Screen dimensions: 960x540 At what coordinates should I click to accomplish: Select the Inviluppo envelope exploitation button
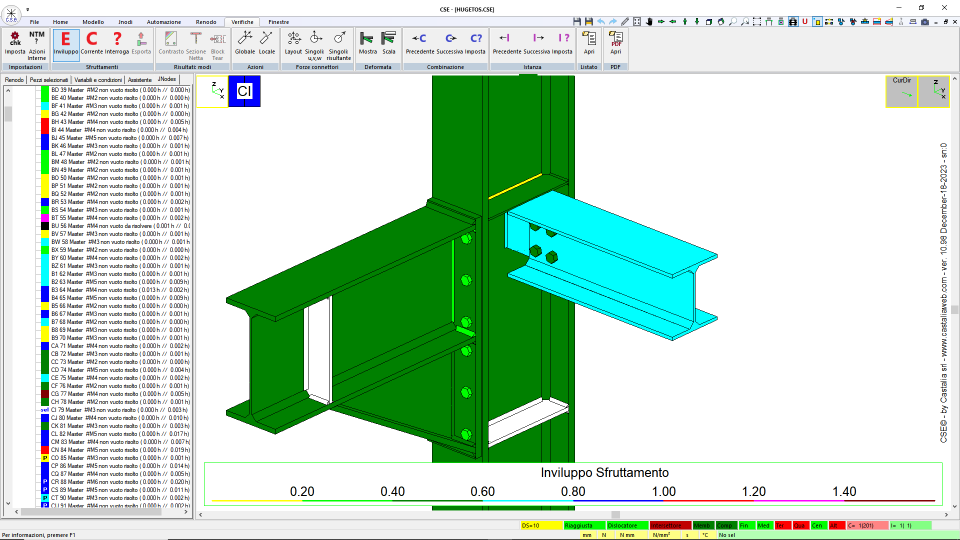(x=66, y=44)
